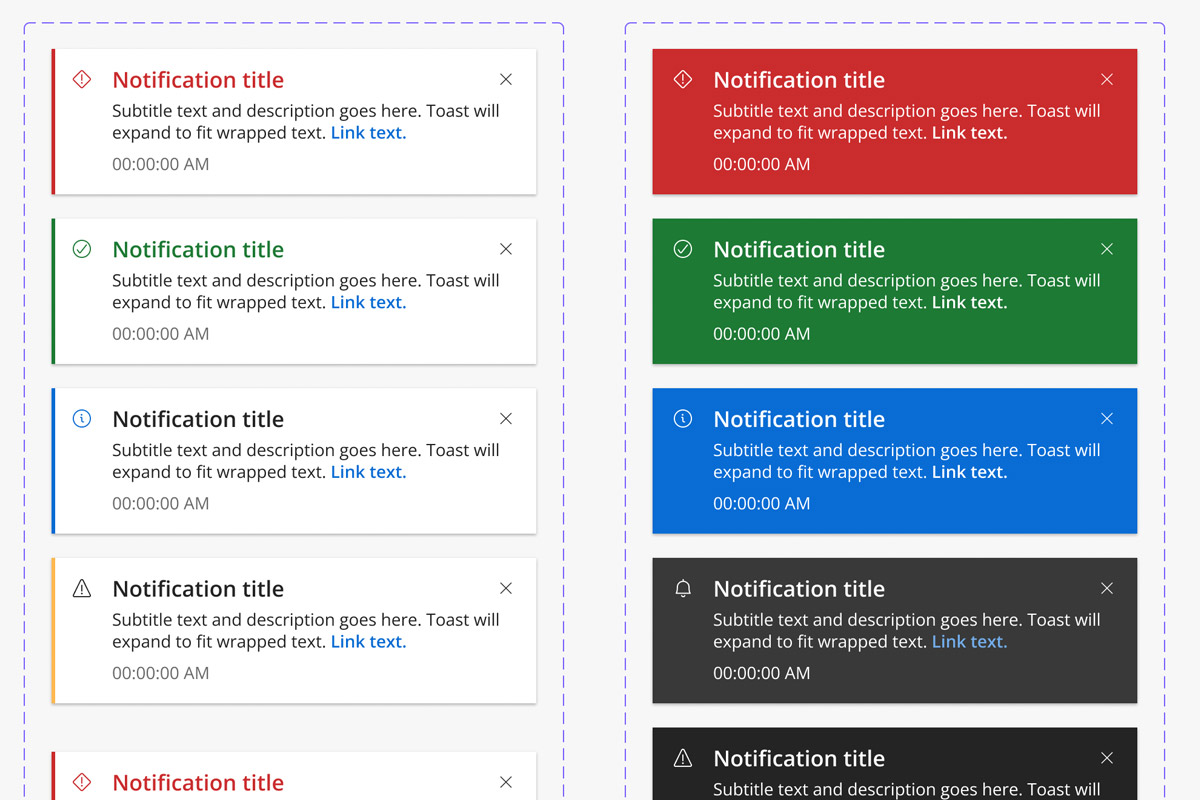The width and height of the screenshot is (1200, 800).
Task: Click the error diamond icon on the top white red-bordered toast
Action: (x=82, y=79)
